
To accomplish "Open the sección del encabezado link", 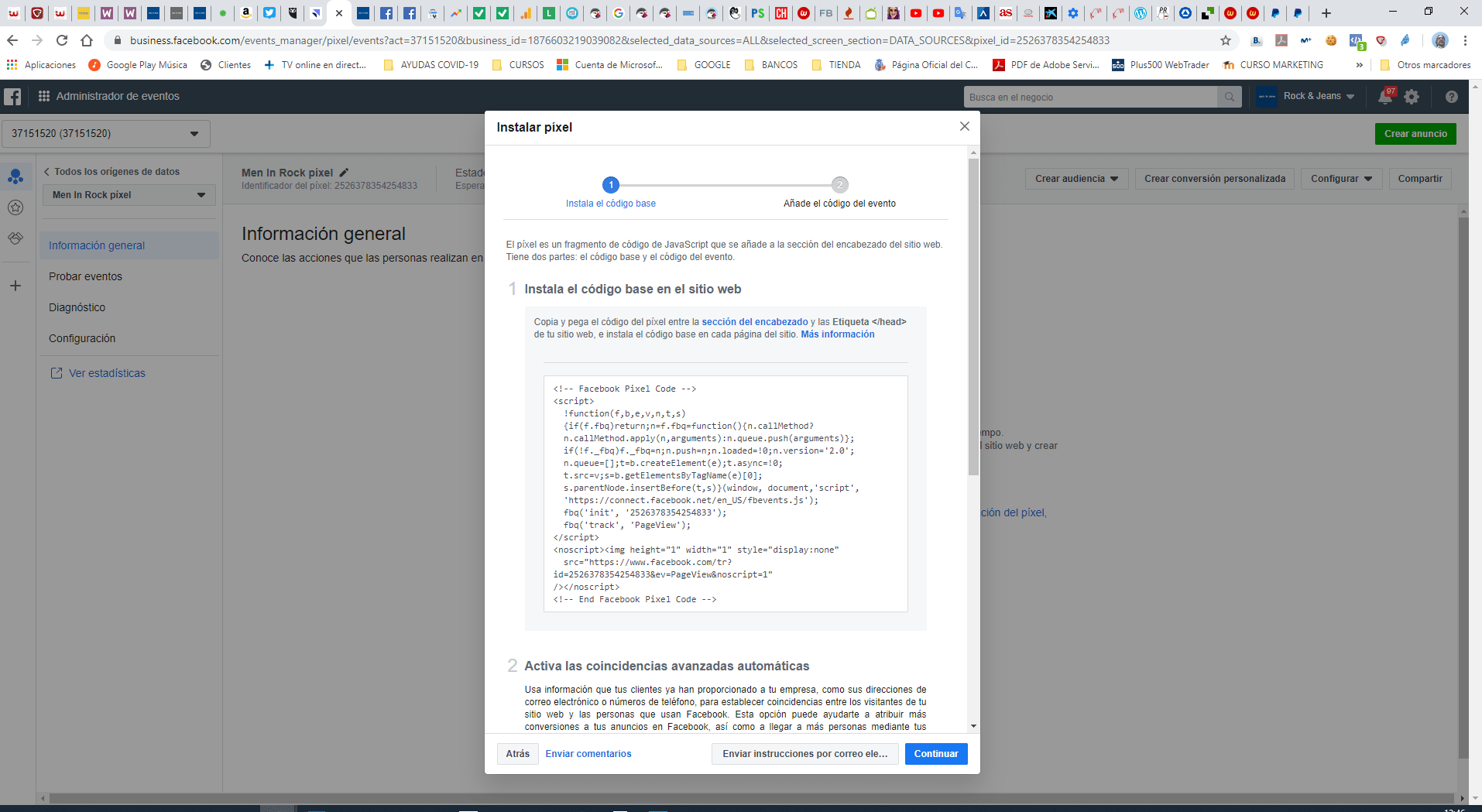I will (x=755, y=322).
